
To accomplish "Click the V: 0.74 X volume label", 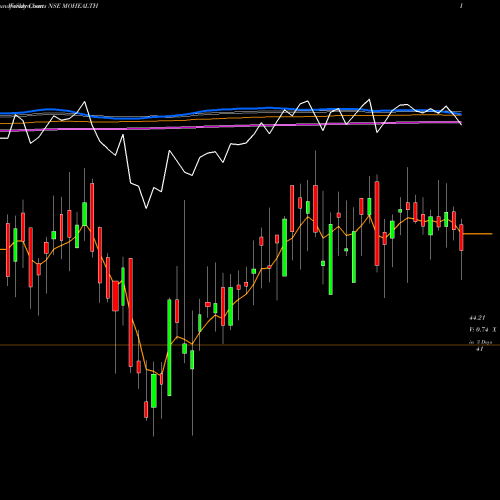I will click(x=483, y=330).
